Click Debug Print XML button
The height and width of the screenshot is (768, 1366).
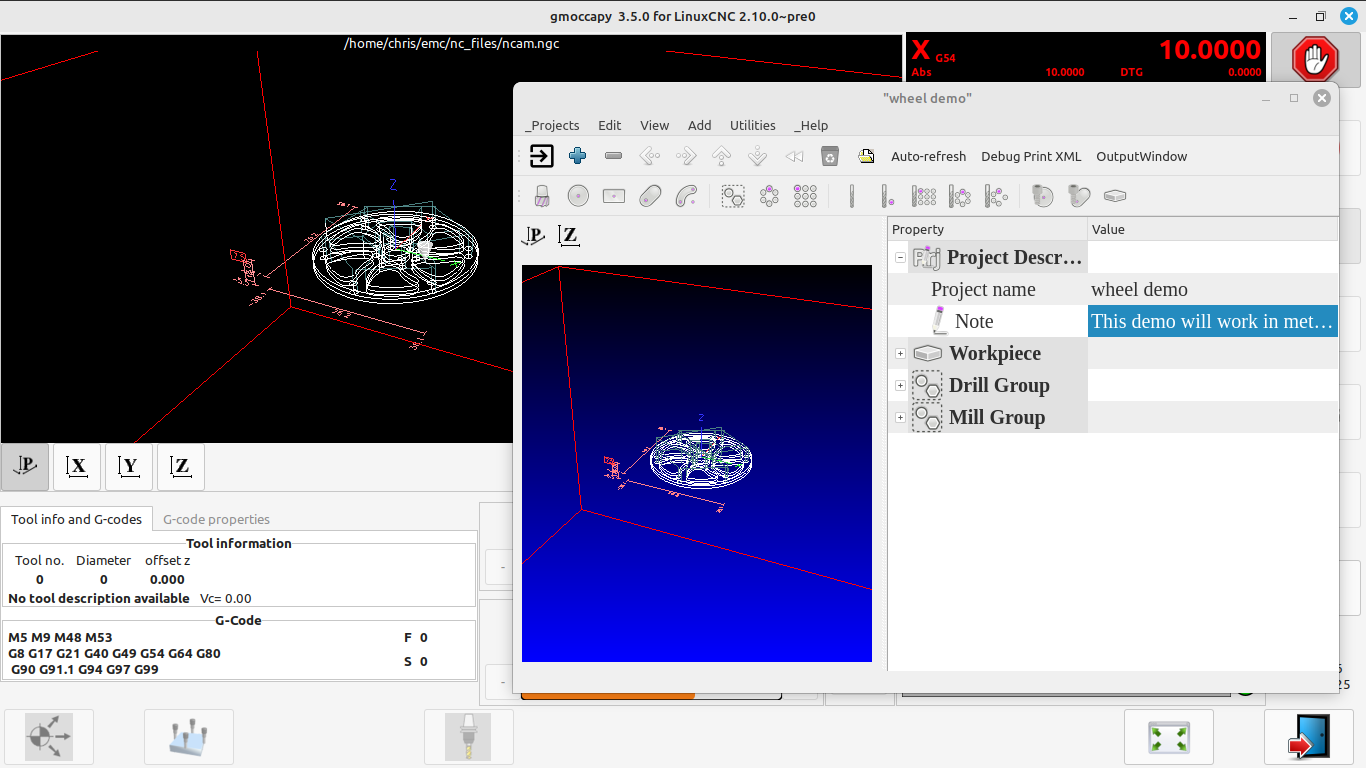[x=1031, y=156]
